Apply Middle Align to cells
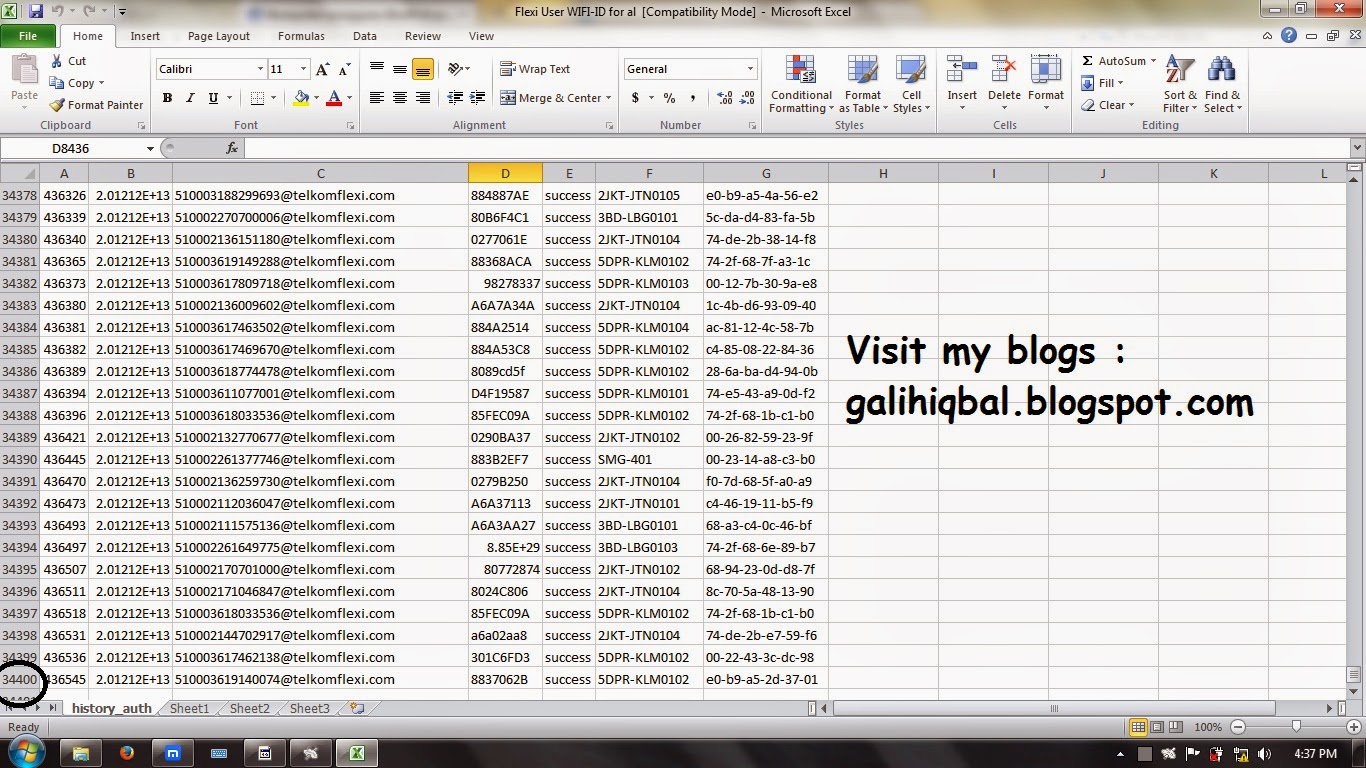This screenshot has width=1366, height=768. (400, 69)
